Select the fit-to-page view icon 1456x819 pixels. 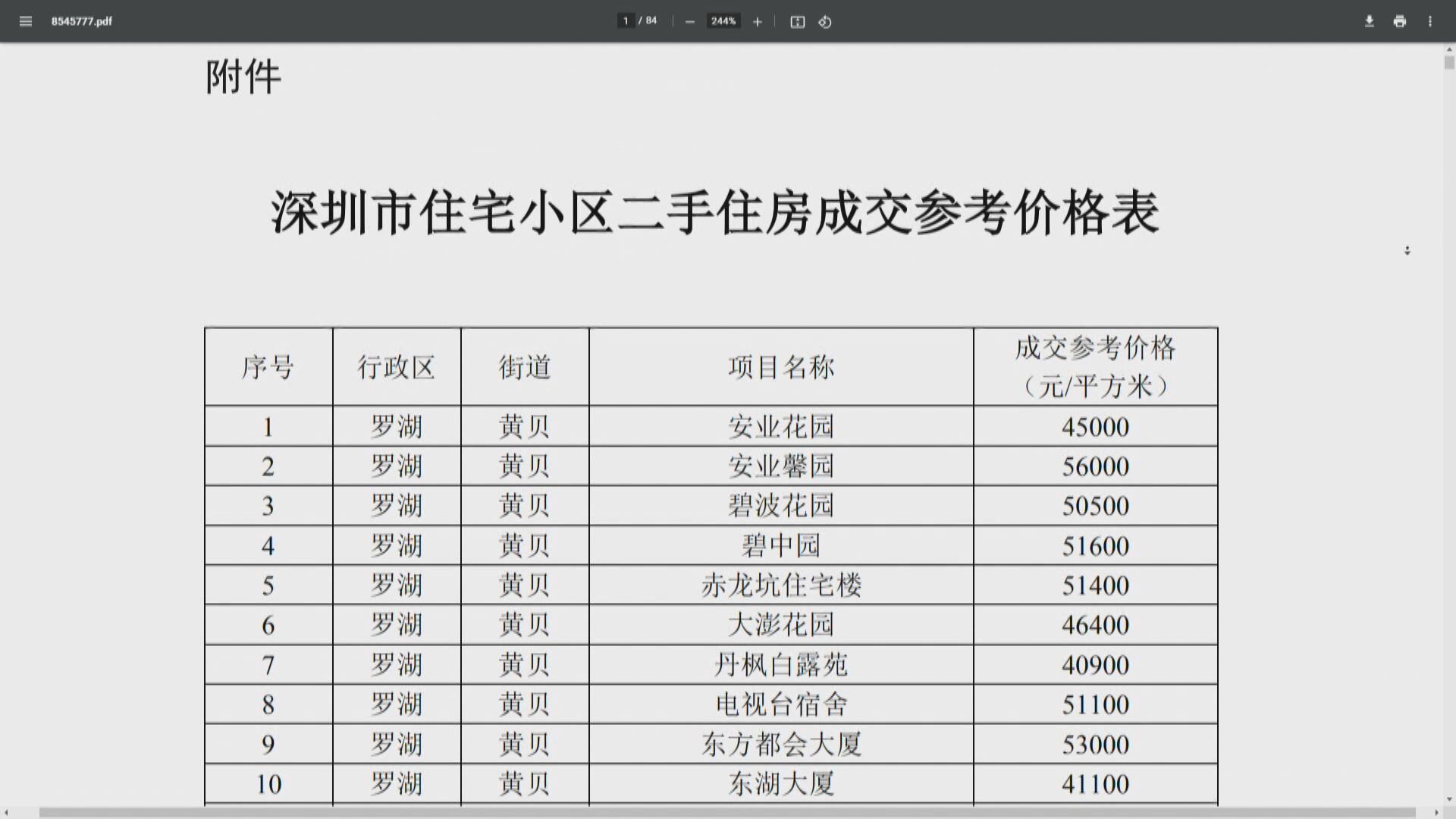point(797,21)
